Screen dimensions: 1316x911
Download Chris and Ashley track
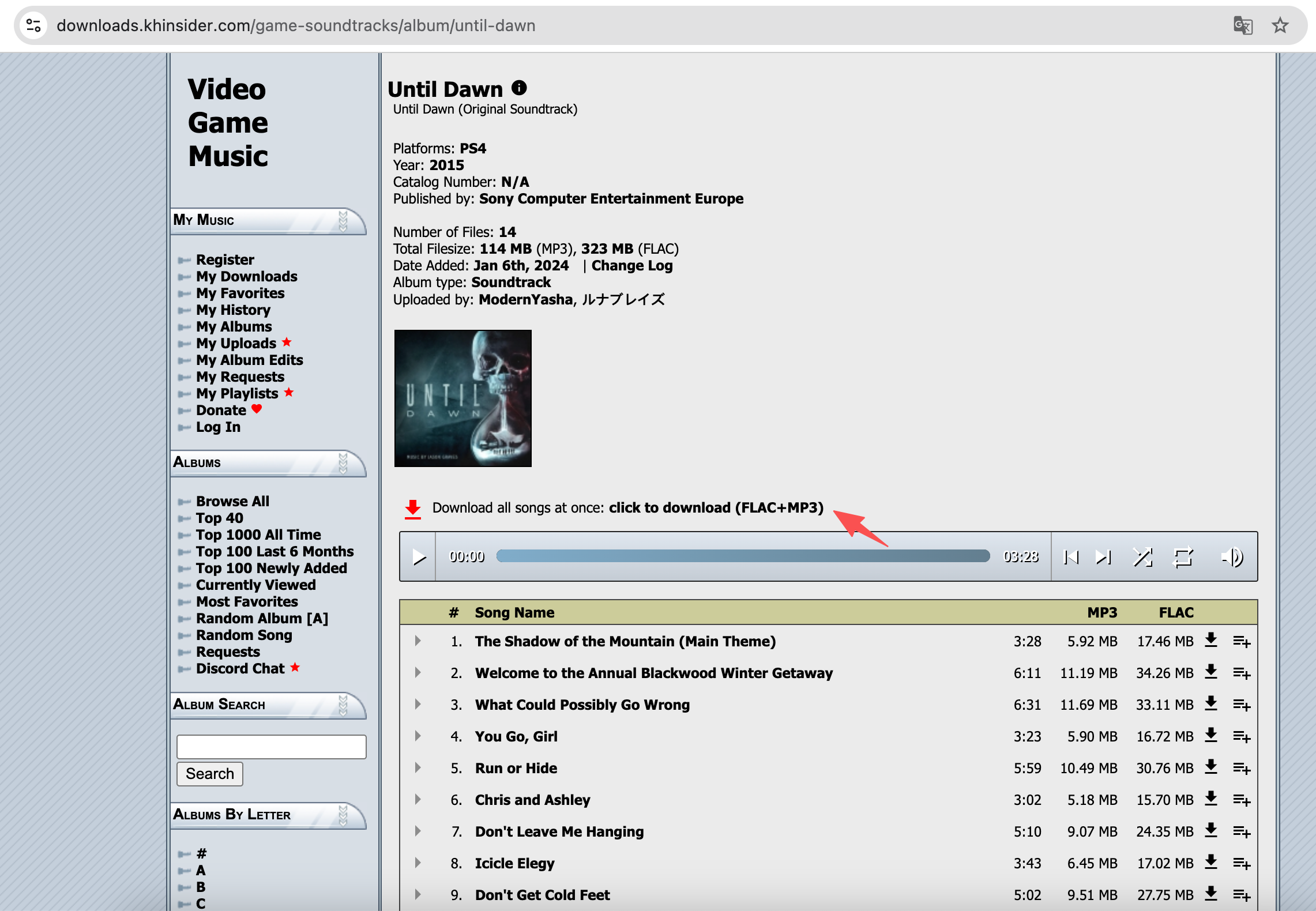[x=1211, y=799]
